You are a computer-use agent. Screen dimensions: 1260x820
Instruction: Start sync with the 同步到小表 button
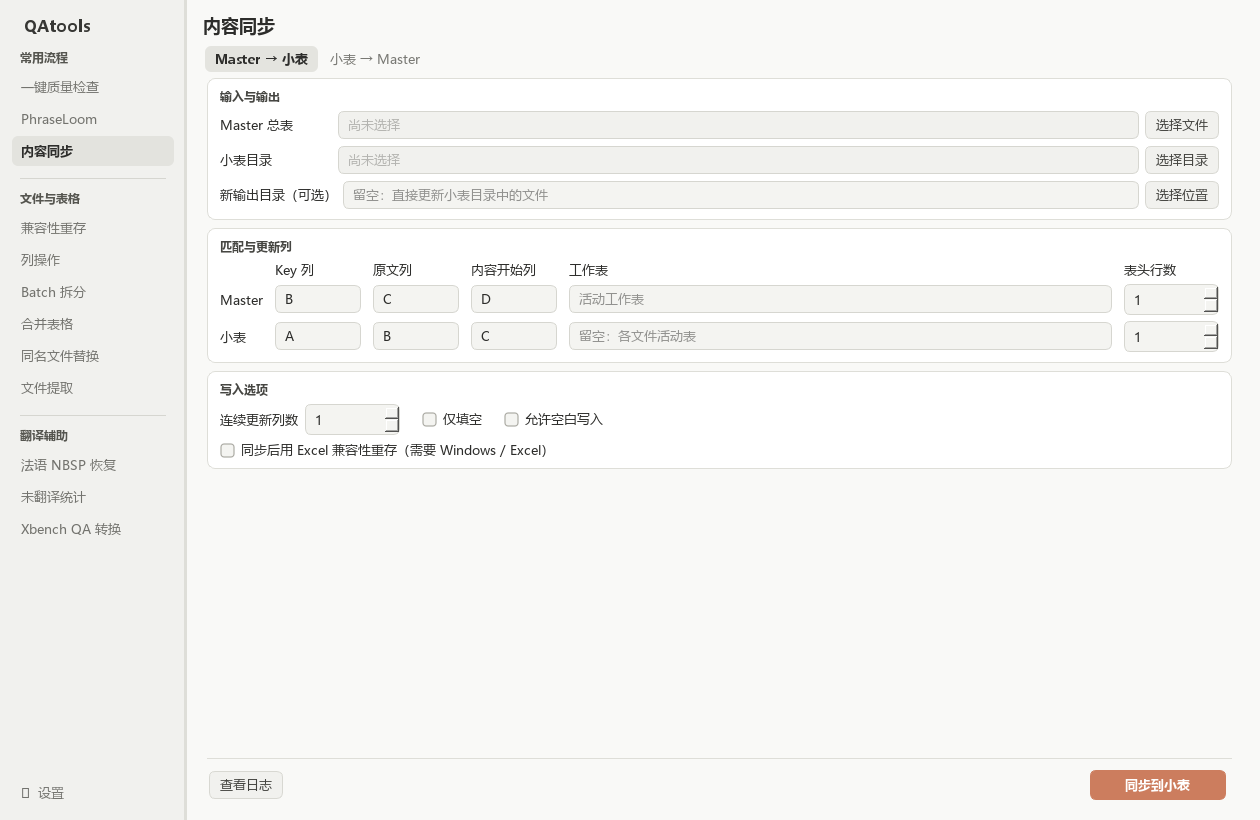point(1158,785)
